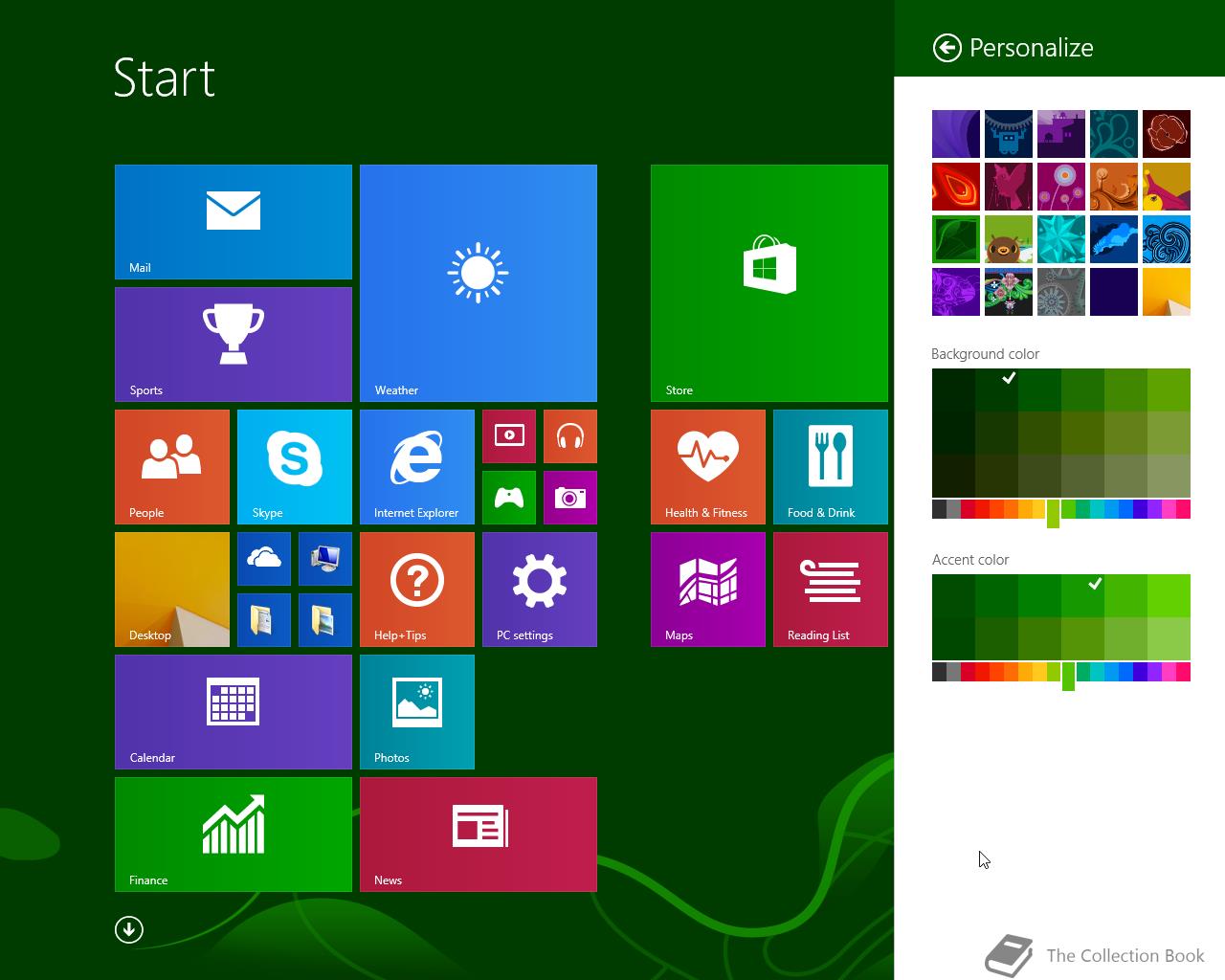Select the yellow desktop wallpaper thumbnail
Image resolution: width=1225 pixels, height=980 pixels.
(1167, 292)
